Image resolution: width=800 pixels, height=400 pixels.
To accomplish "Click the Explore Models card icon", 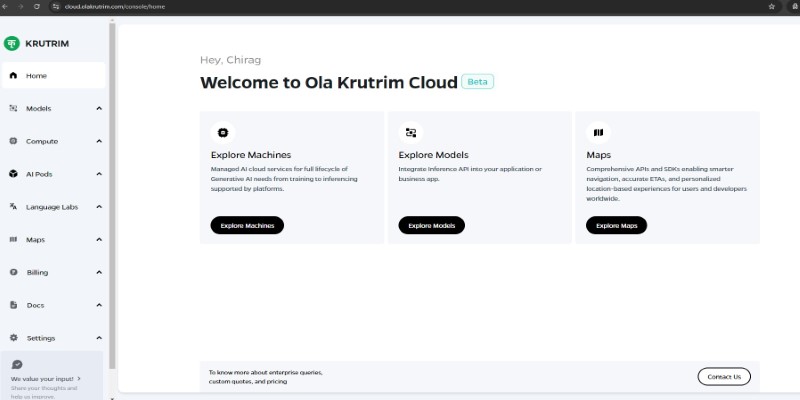I will 411,133.
